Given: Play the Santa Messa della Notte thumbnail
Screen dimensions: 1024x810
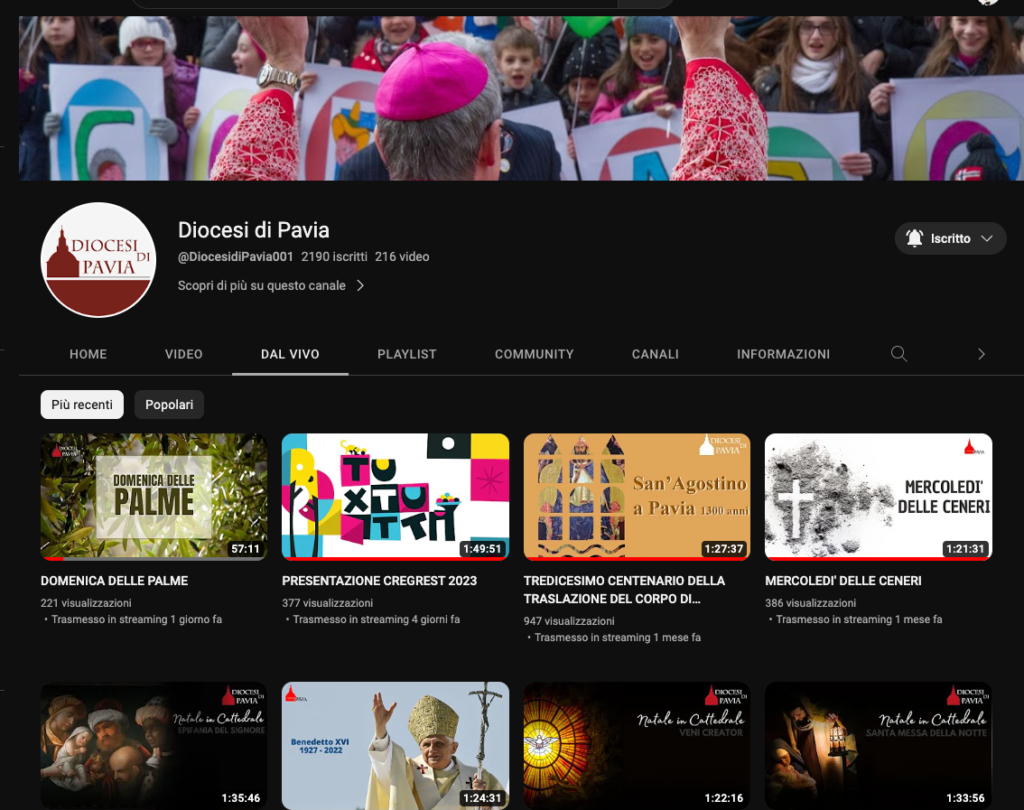Looking at the screenshot, I should (878, 745).
